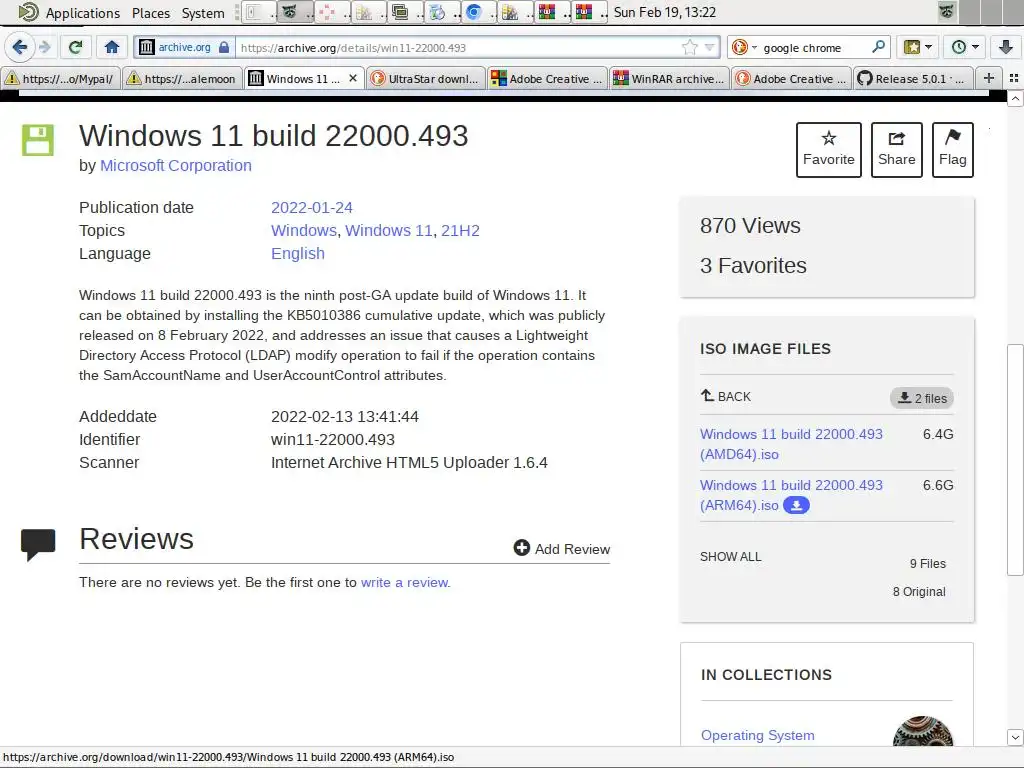The height and width of the screenshot is (768, 1024).
Task: Click BACK in ISO image files
Action: click(726, 396)
